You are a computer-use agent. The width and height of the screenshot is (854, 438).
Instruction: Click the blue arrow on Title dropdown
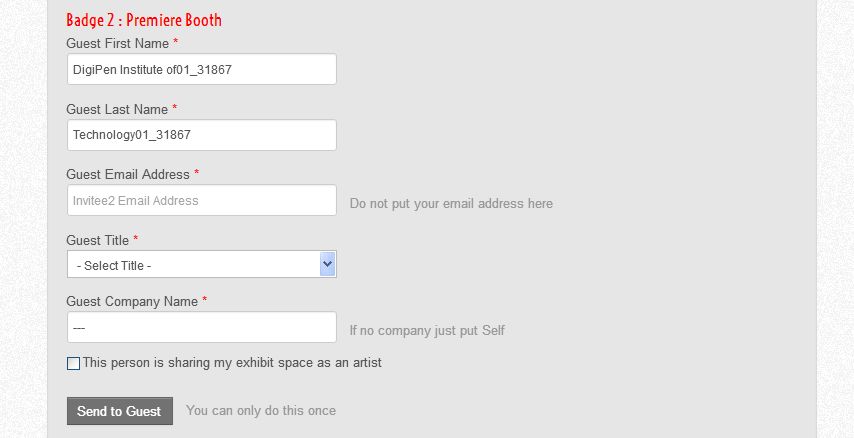327,264
